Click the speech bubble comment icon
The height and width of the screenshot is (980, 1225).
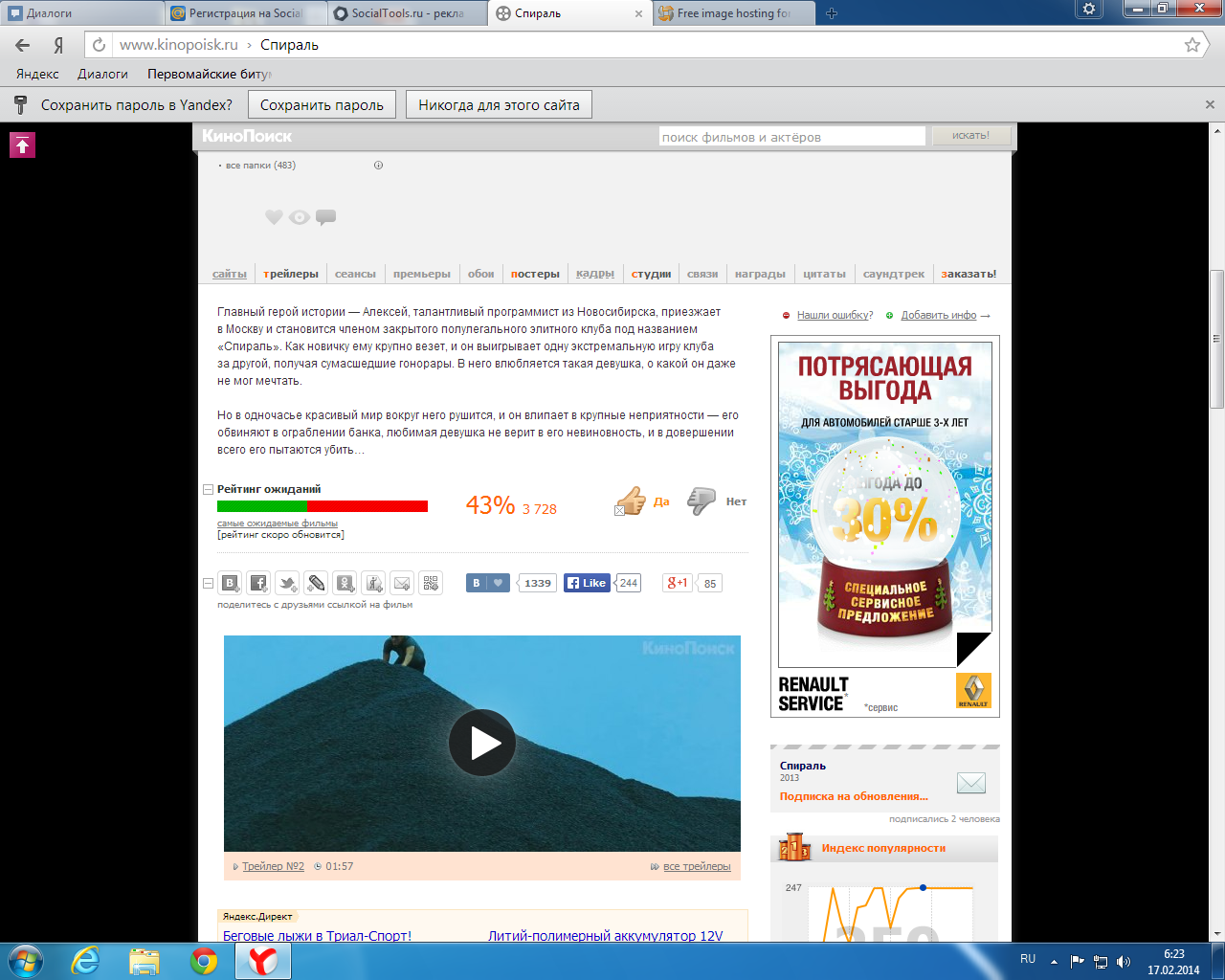point(326,217)
